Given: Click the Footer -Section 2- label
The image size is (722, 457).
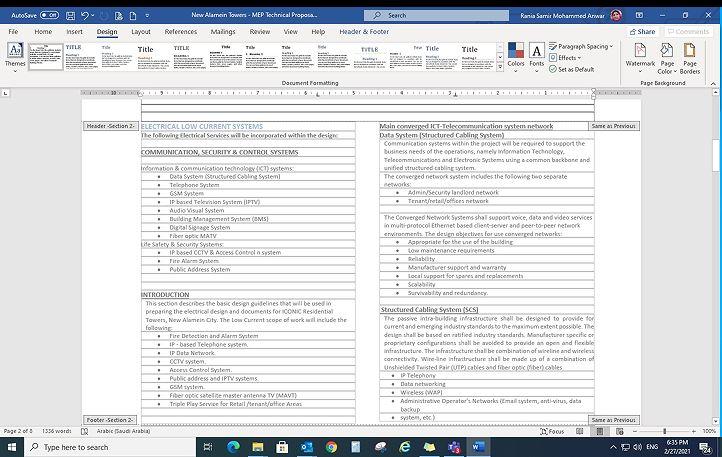Looking at the screenshot, I should (x=110, y=420).
